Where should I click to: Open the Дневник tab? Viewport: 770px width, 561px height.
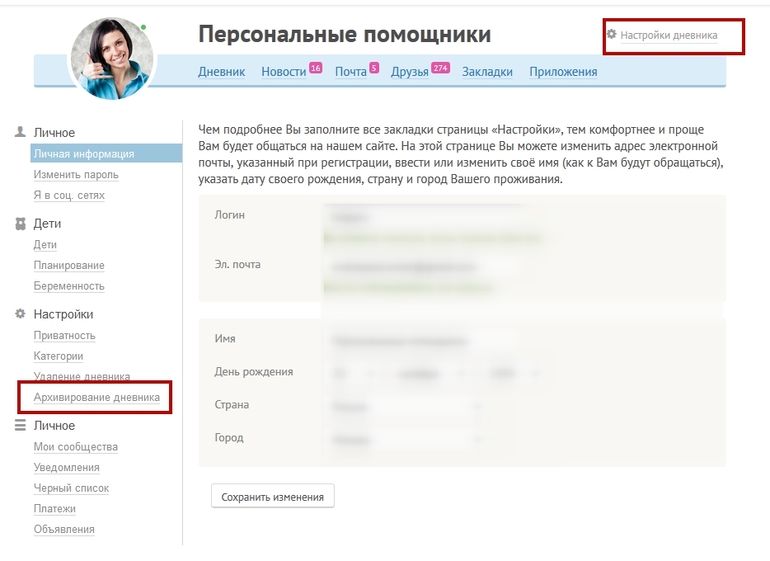coord(221,72)
